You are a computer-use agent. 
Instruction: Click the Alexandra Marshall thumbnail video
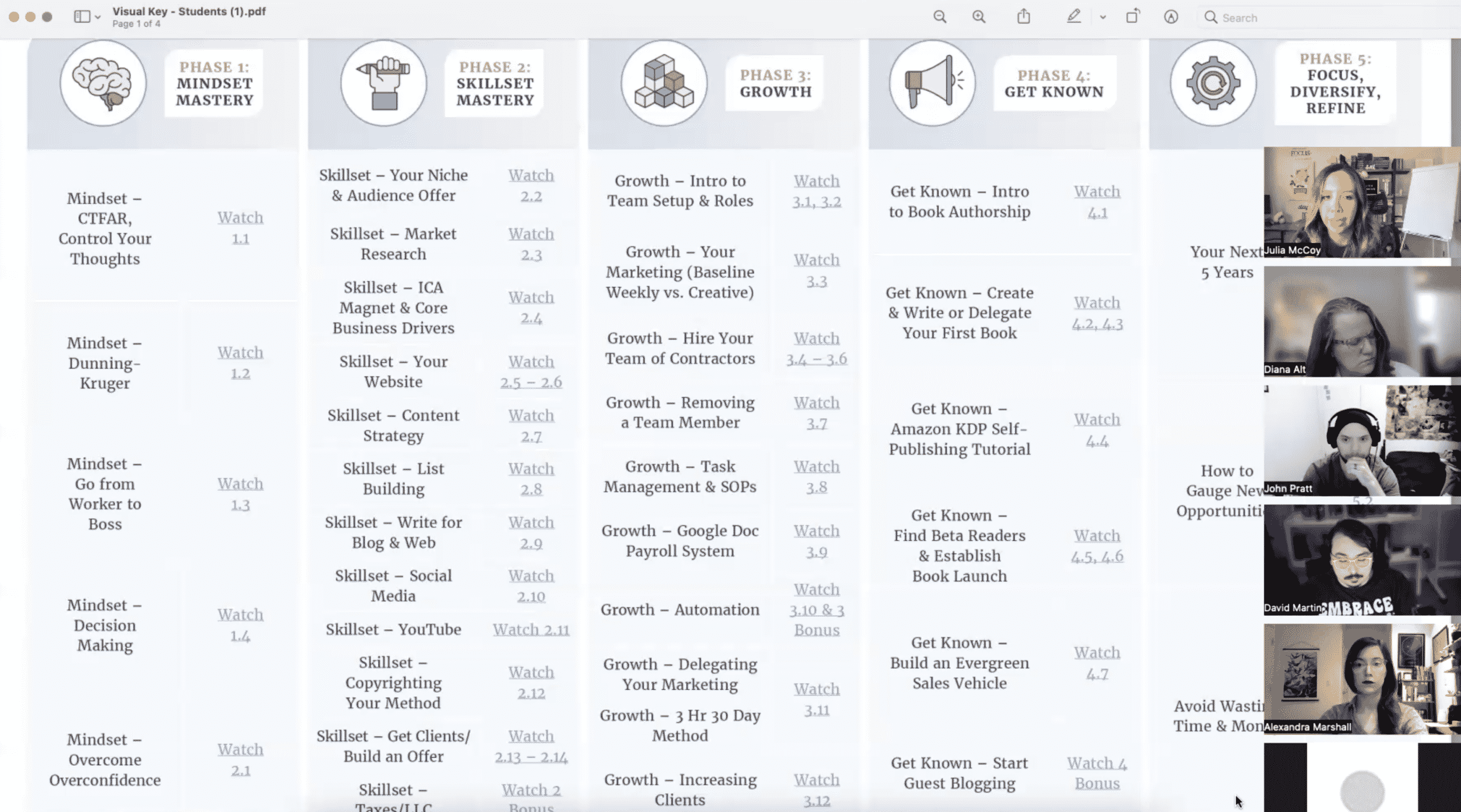(1360, 680)
